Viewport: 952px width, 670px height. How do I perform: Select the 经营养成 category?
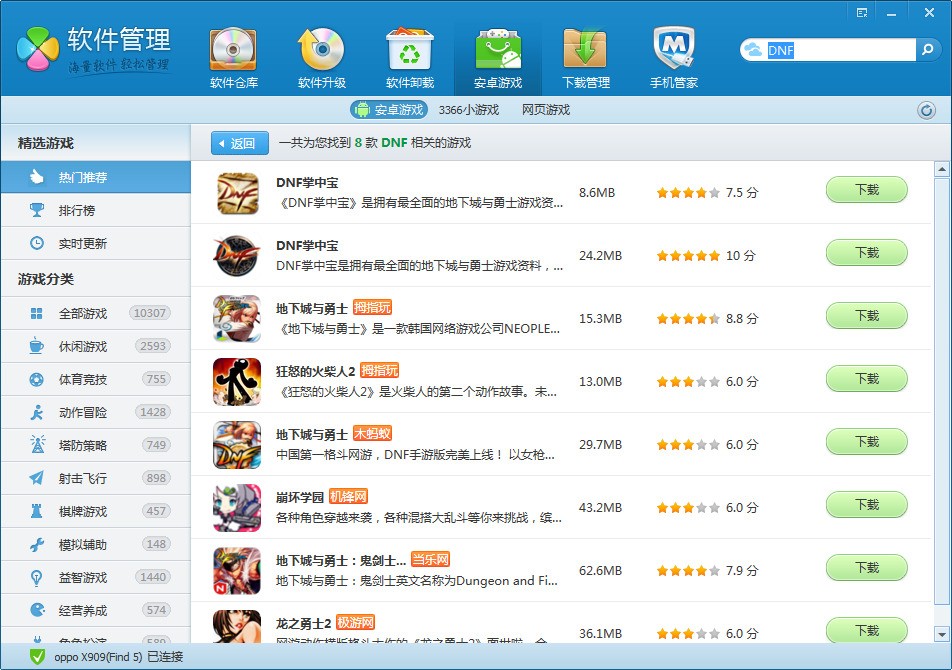[96, 611]
